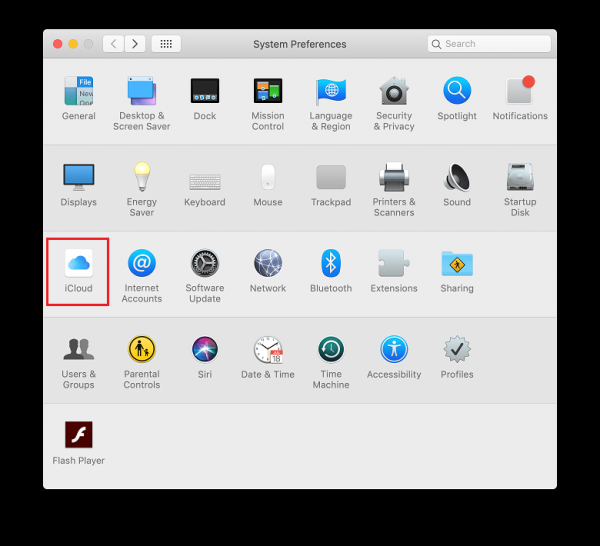Open Siri preferences
This screenshot has width=600, height=546.
coord(204,350)
